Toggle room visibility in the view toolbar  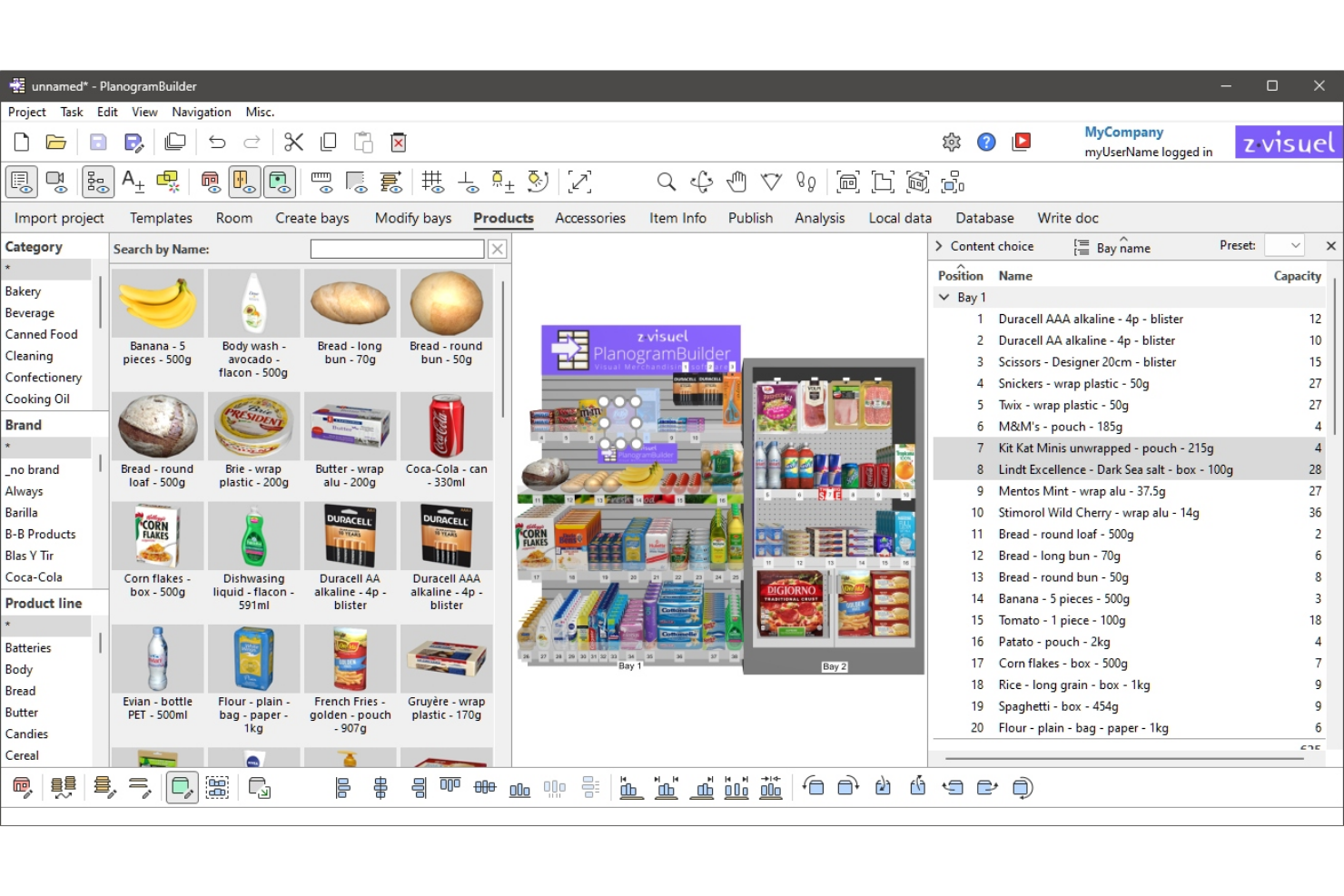(211, 182)
